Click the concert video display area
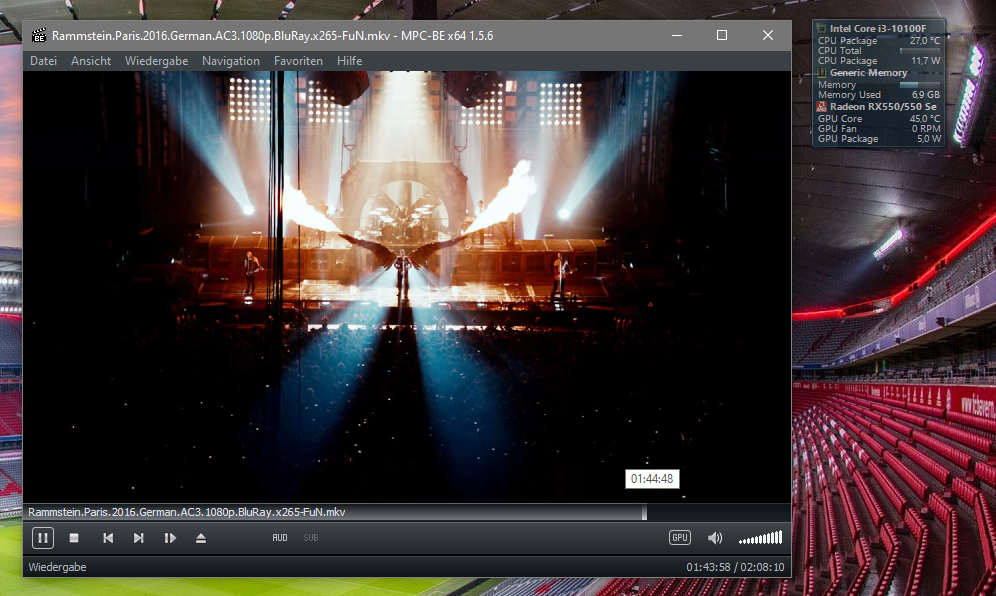Image resolution: width=996 pixels, height=596 pixels. click(407, 286)
